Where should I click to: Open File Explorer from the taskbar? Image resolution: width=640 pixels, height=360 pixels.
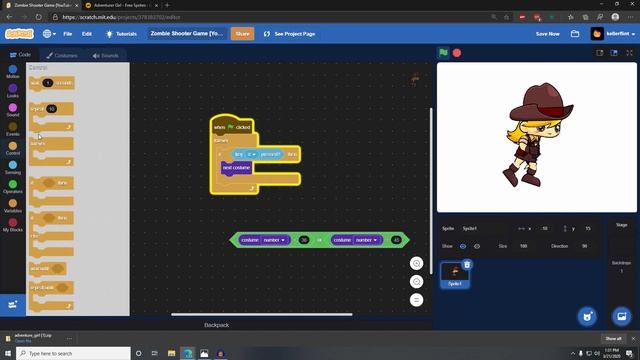tap(171, 353)
